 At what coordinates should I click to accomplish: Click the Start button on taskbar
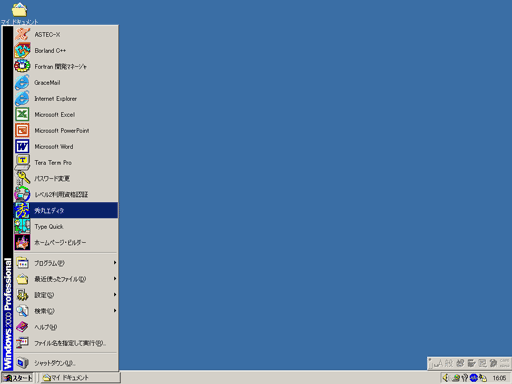[x=18, y=378]
